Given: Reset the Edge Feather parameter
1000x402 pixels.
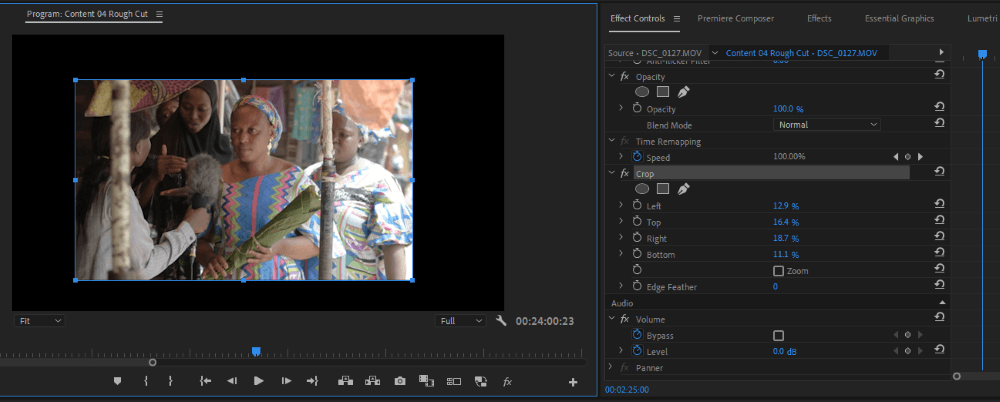Looking at the screenshot, I should 939,284.
